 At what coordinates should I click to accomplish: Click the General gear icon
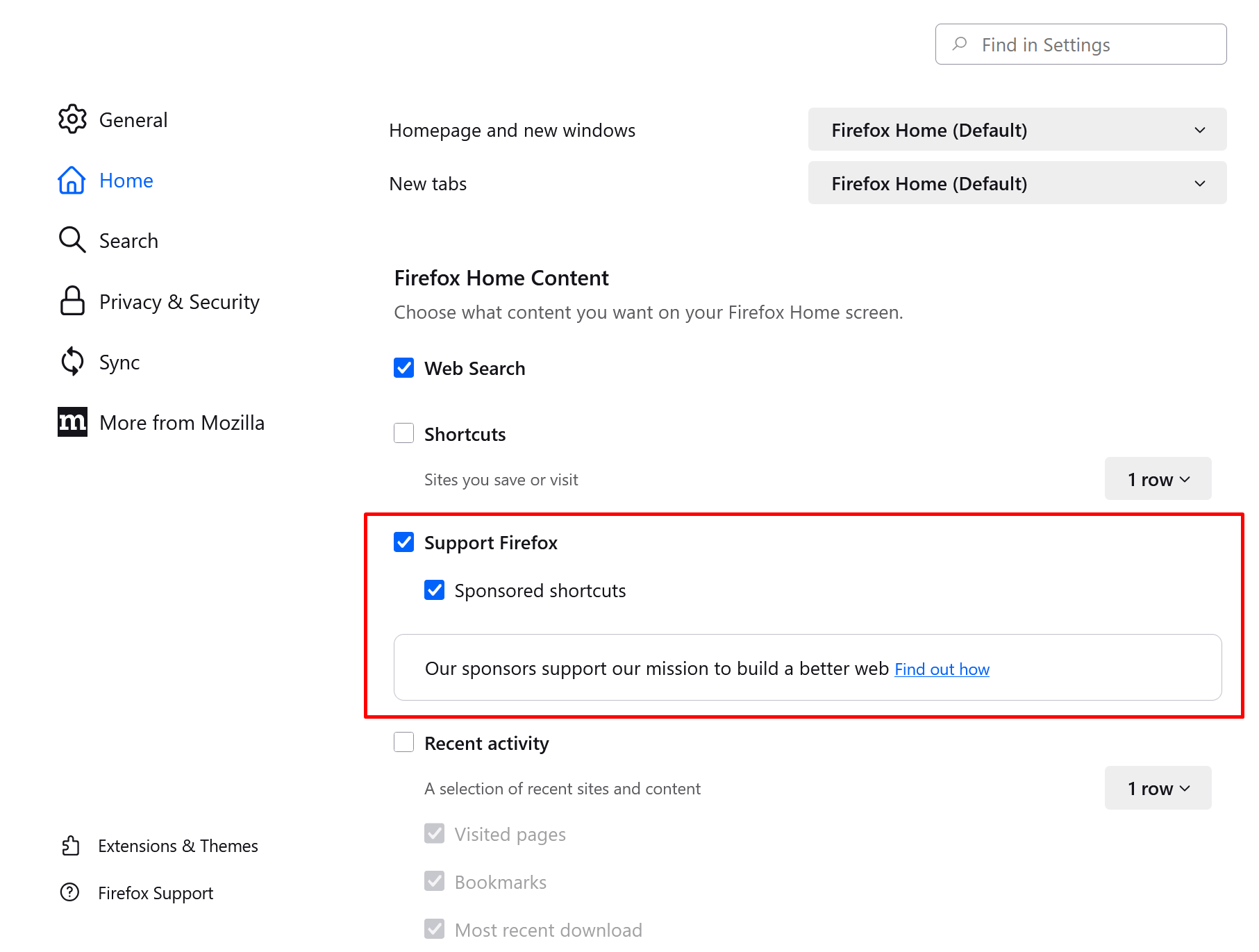72,119
